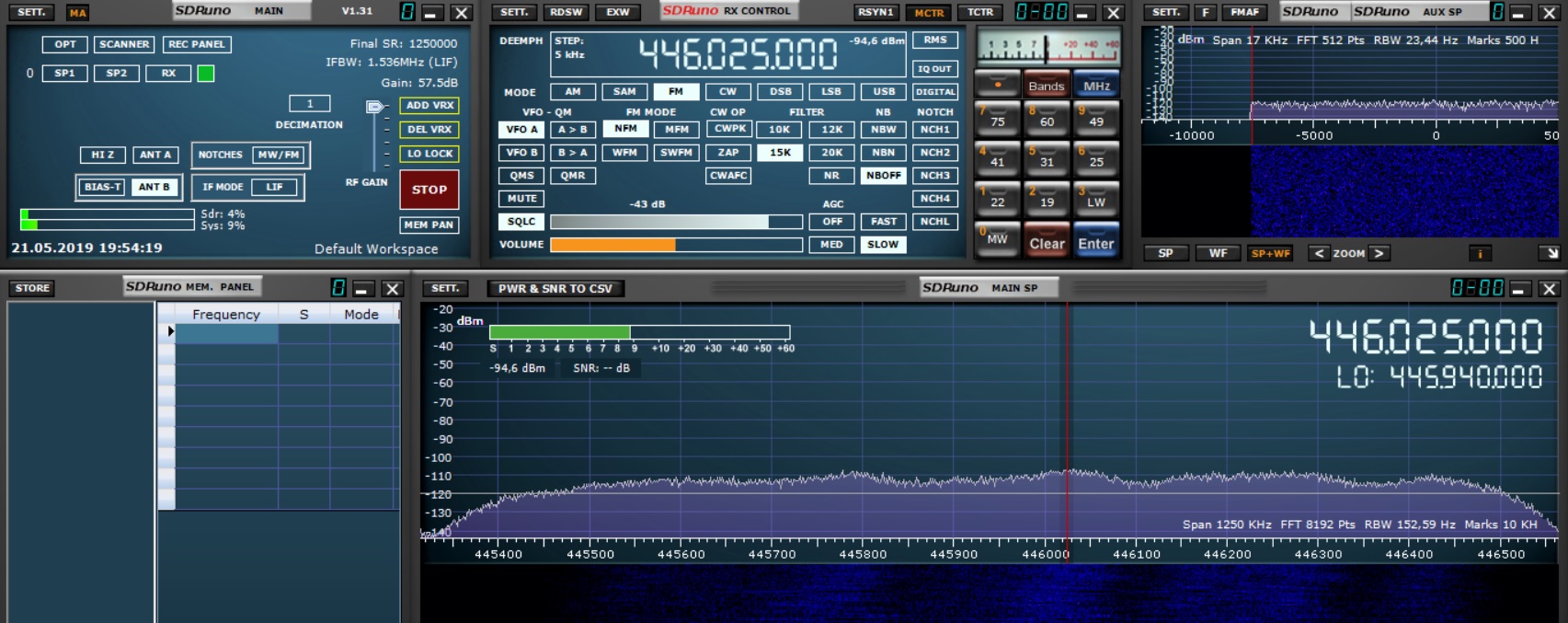Tap keypad key 1 for the 22m band
Image resolution: width=1568 pixels, height=623 pixels.
coord(997,199)
